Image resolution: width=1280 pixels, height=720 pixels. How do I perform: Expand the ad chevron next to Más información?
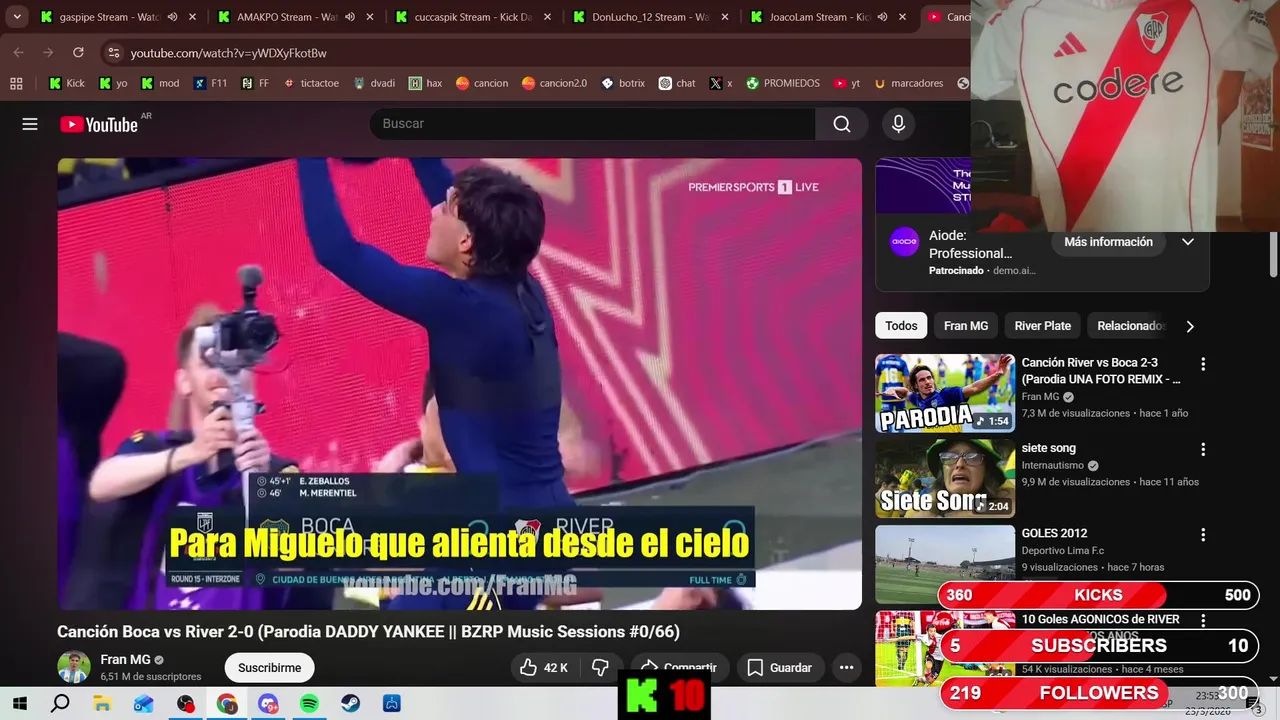point(1188,242)
